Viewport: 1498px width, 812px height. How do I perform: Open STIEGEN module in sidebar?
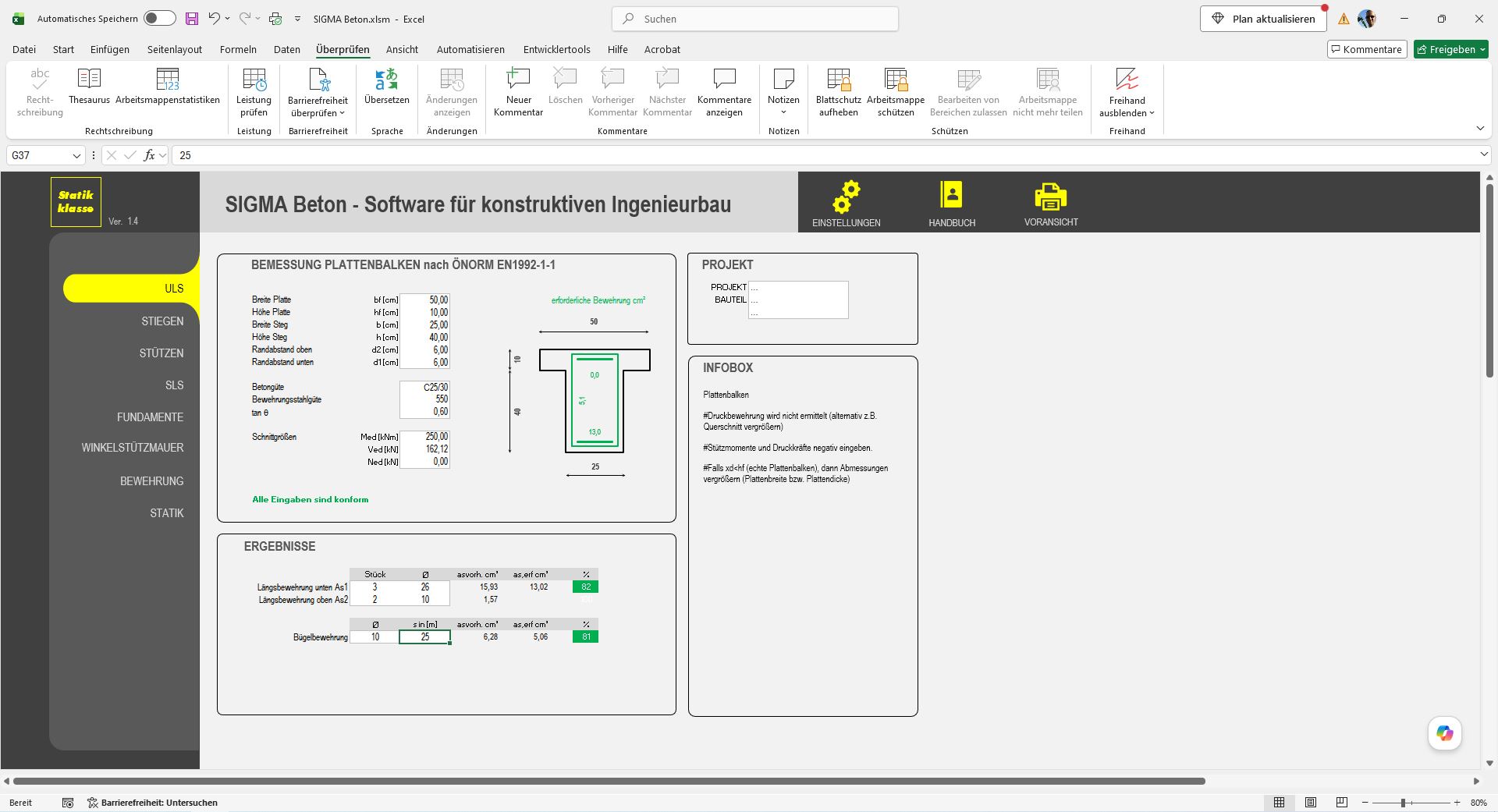tap(162, 321)
